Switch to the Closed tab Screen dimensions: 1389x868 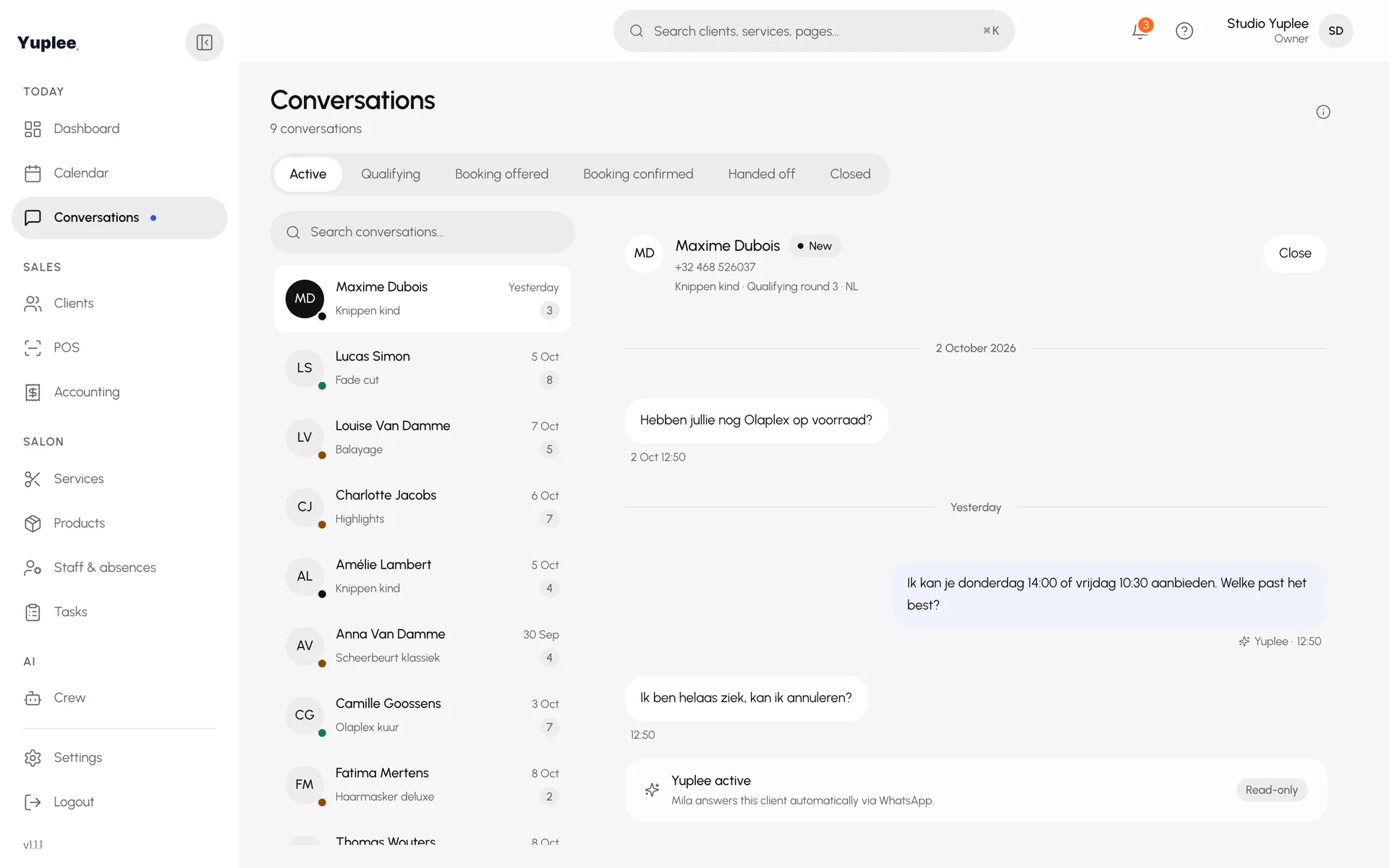point(850,174)
